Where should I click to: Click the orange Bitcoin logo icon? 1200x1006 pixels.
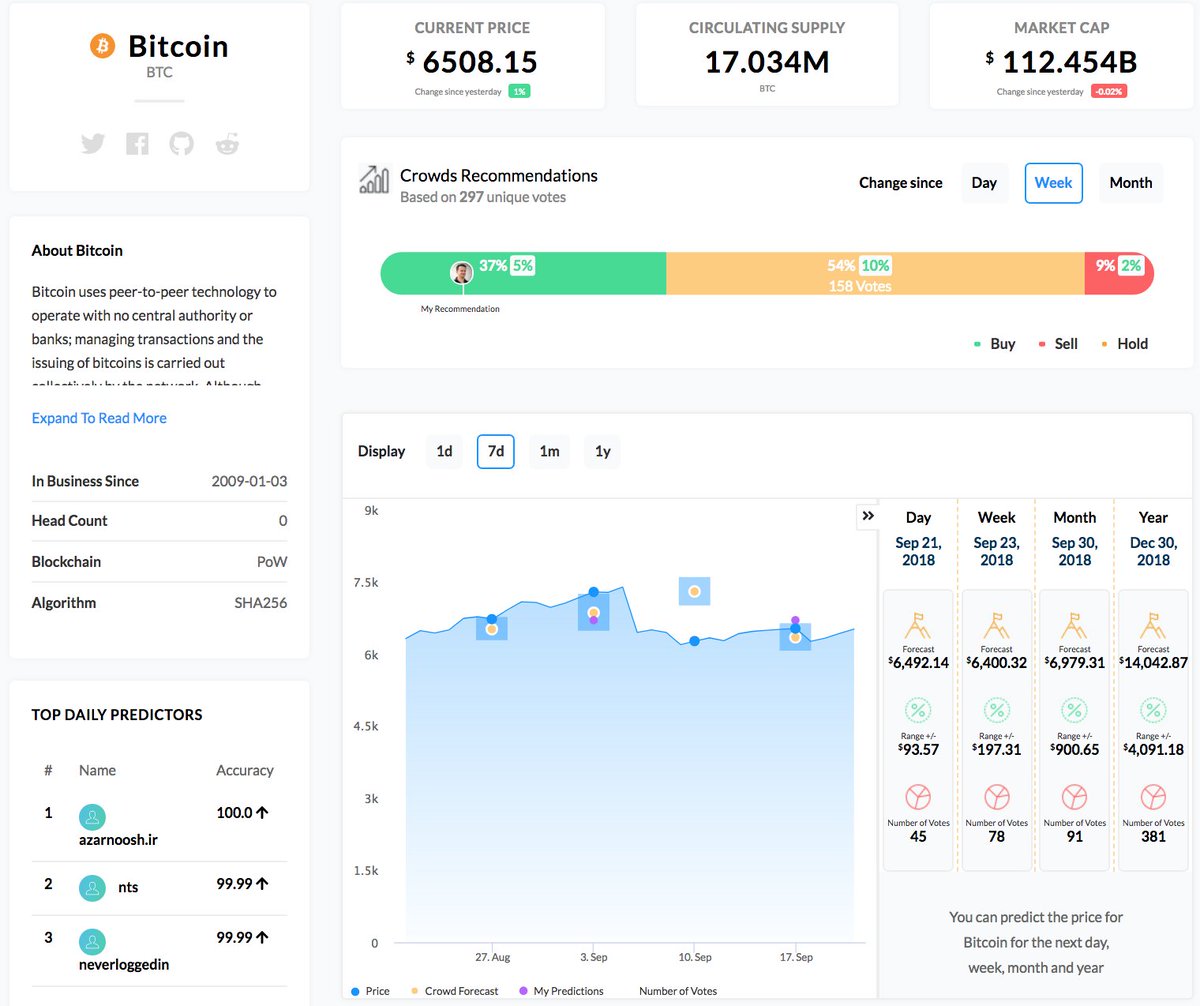(103, 46)
